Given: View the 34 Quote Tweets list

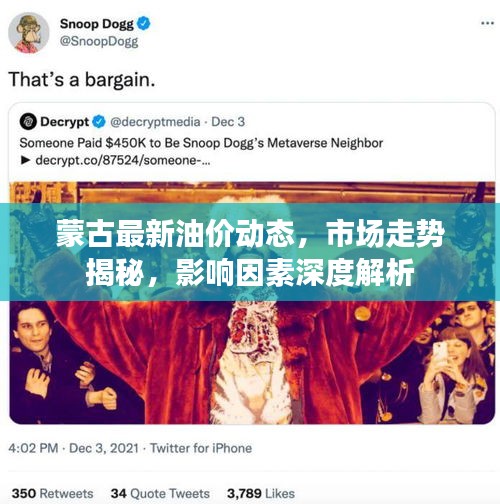Looking at the screenshot, I should coord(160,493).
